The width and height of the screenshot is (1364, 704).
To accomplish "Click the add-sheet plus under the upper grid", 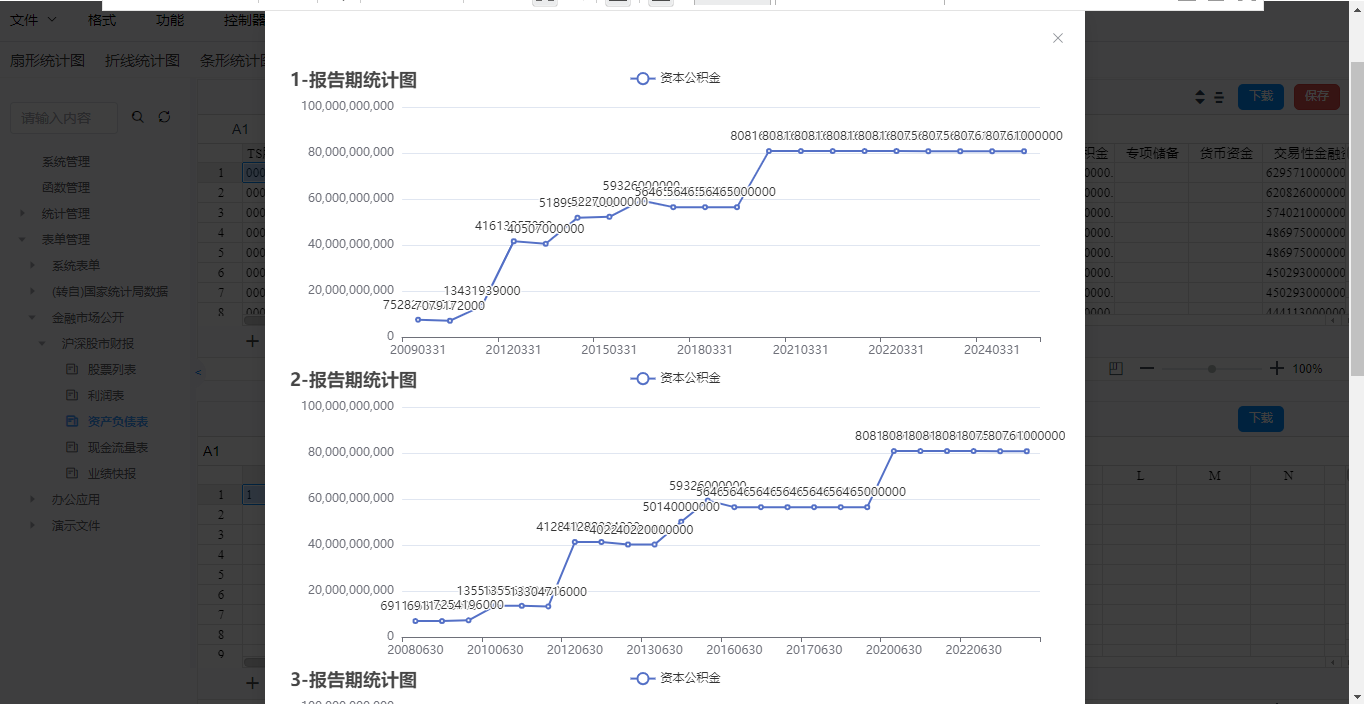I will (x=252, y=341).
